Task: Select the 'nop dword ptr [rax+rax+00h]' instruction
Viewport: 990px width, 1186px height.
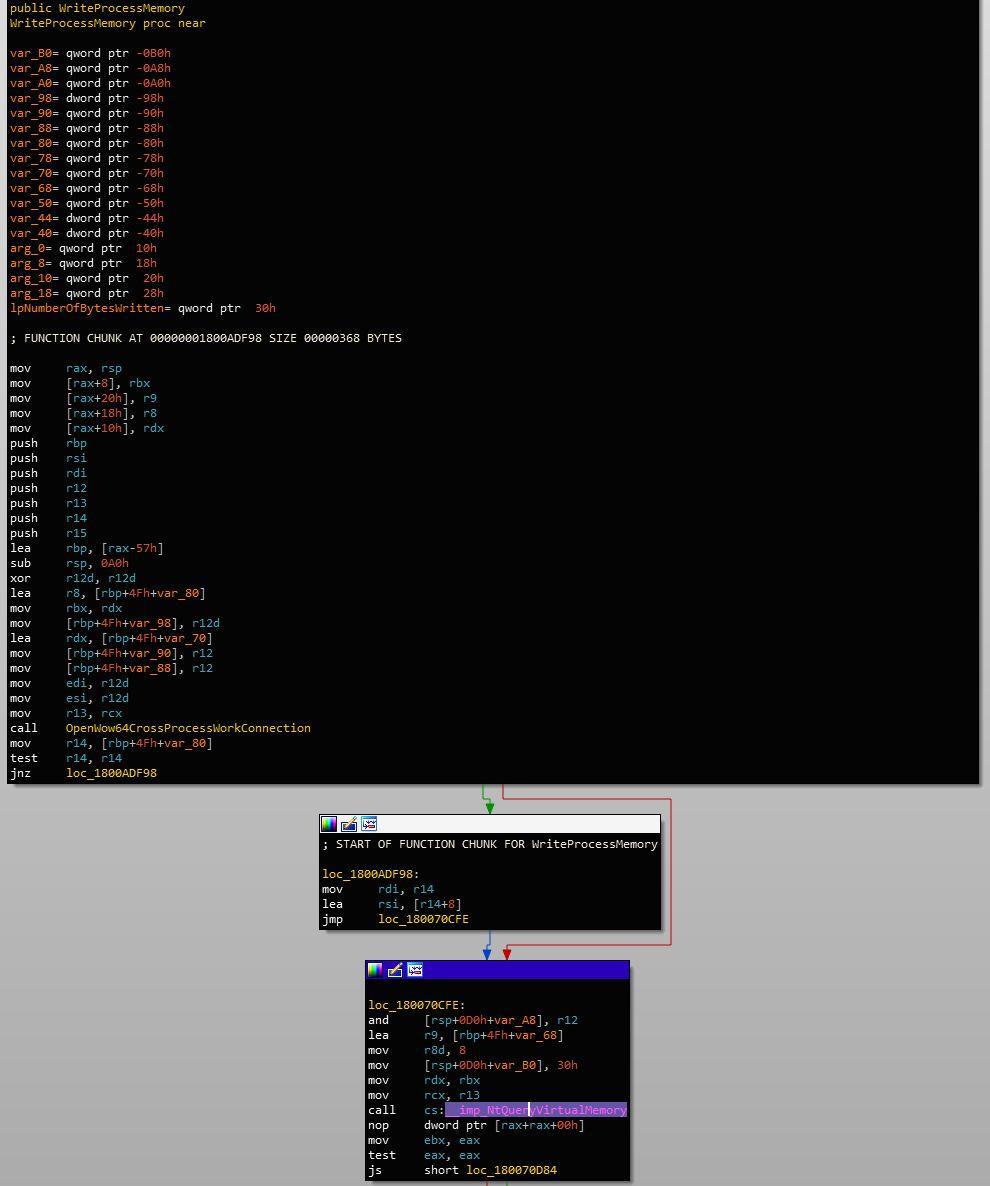Action: pyautogui.click(x=476, y=1125)
